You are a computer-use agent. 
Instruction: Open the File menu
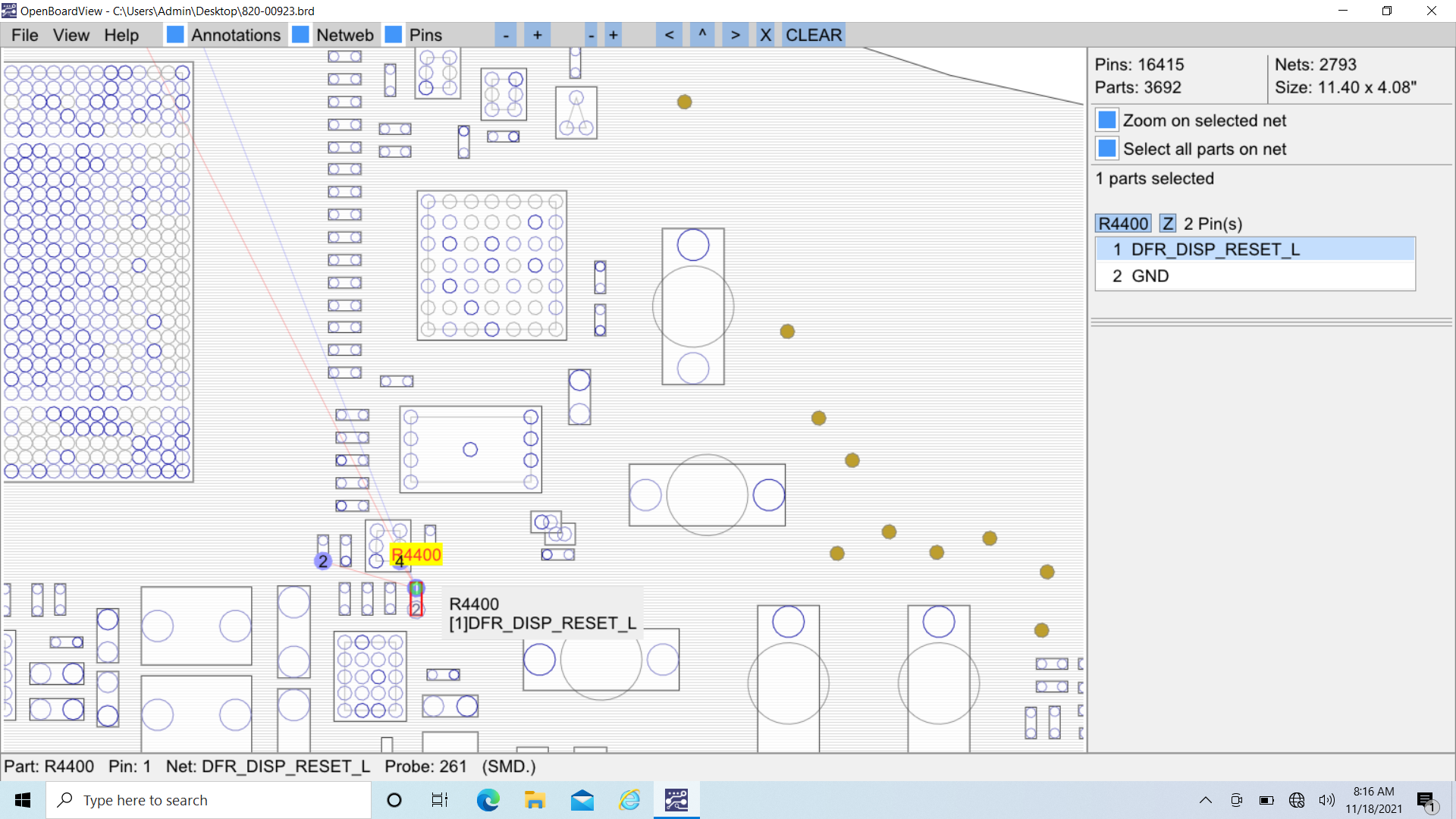[x=24, y=35]
